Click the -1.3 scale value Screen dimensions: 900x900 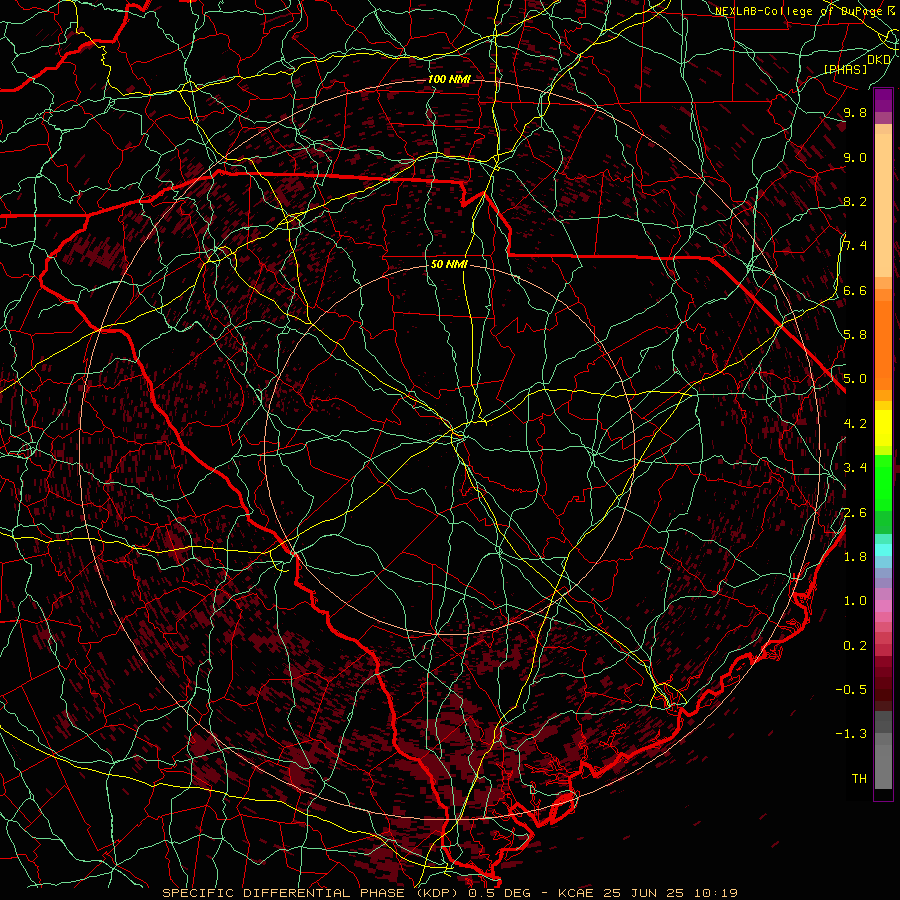point(851,734)
